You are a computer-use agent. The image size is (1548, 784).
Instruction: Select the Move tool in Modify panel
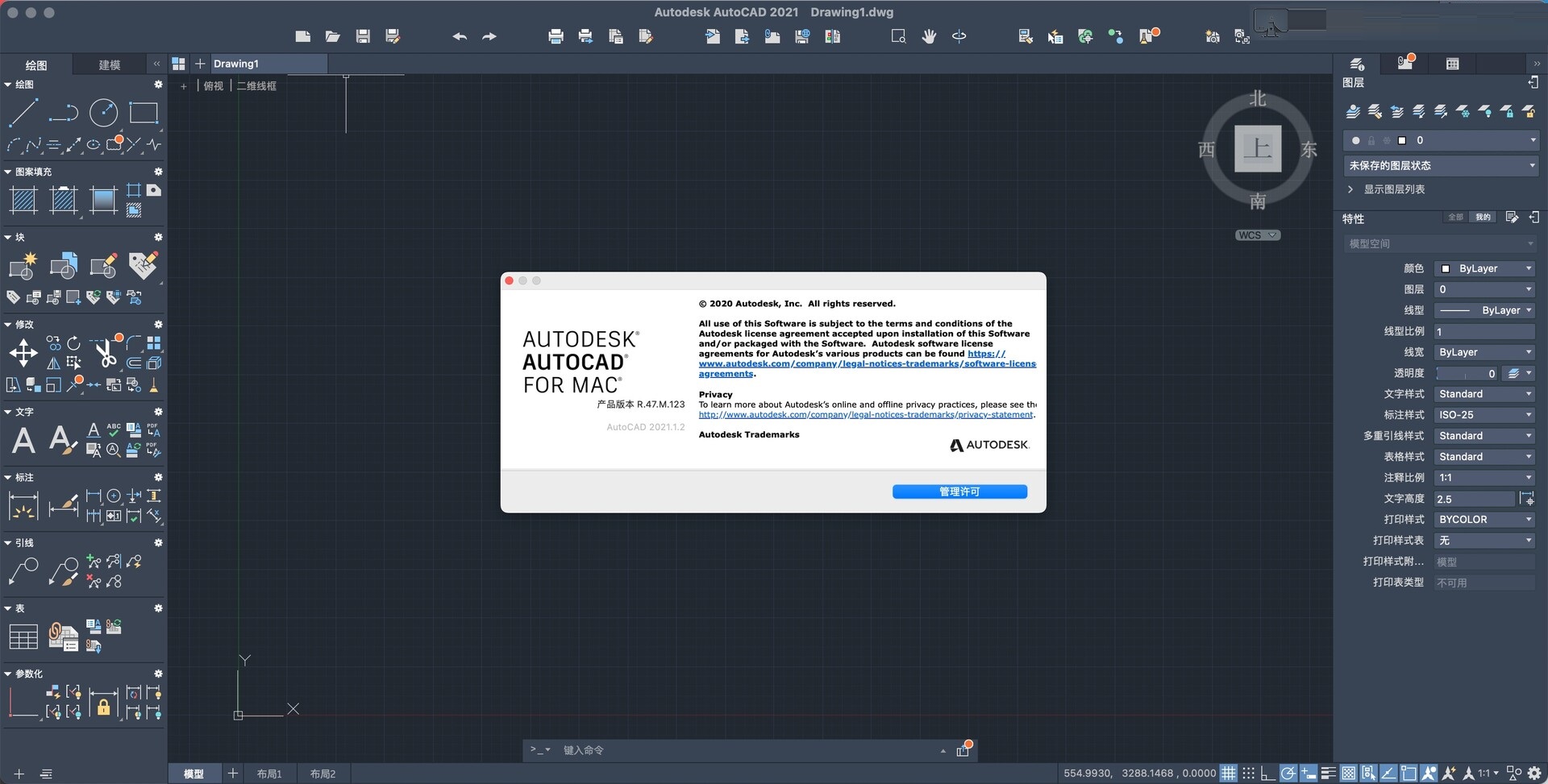pyautogui.click(x=23, y=352)
